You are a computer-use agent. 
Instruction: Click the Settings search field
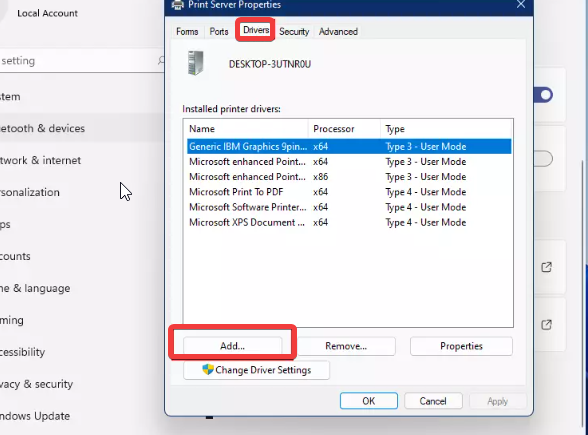(x=81, y=60)
